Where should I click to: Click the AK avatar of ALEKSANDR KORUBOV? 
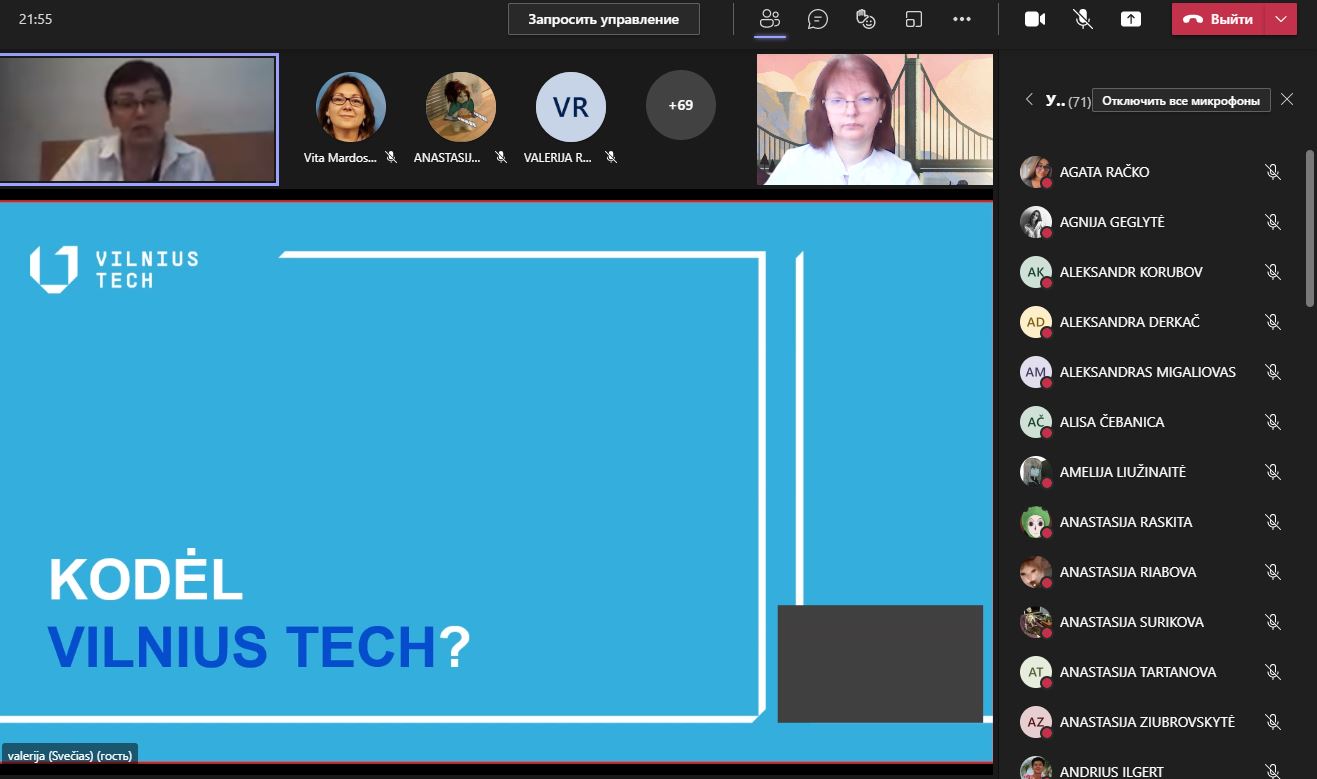point(1036,272)
